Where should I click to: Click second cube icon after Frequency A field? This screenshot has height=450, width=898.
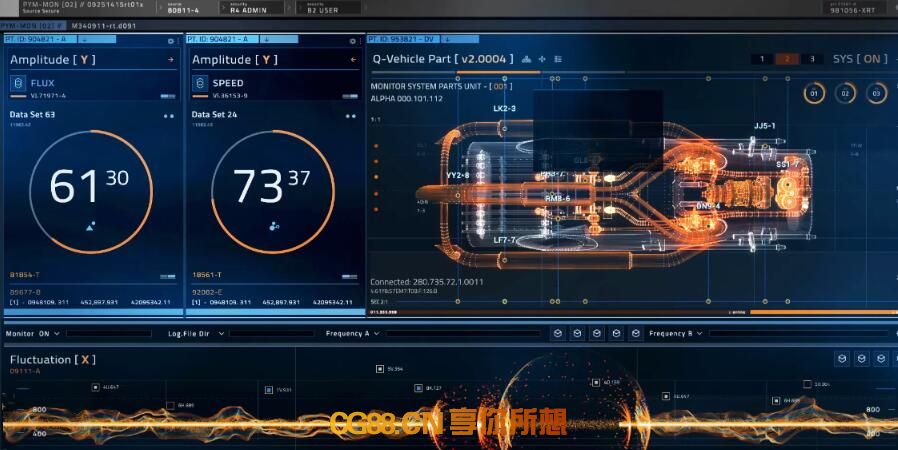click(577, 333)
